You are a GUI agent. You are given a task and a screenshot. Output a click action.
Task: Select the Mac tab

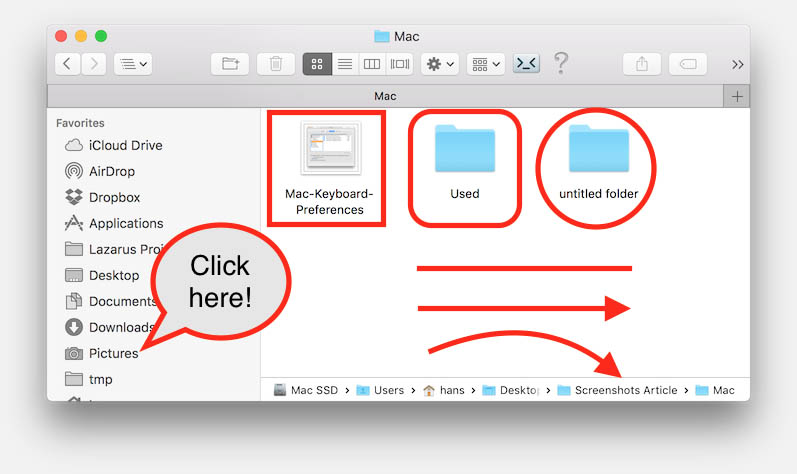pyautogui.click(x=385, y=96)
